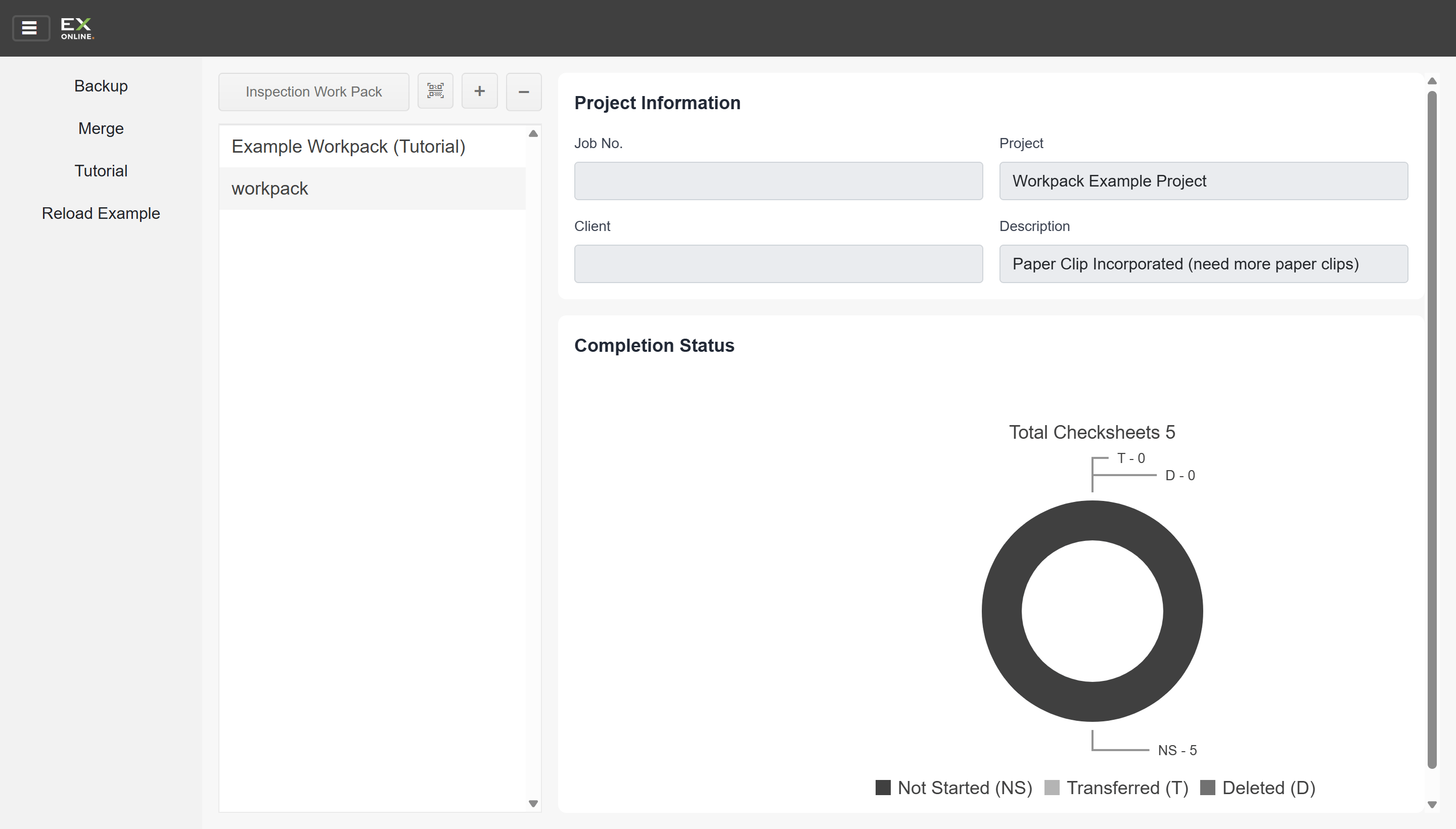This screenshot has height=829, width=1456.
Task: Toggle the Transferred (T) legend swatch
Action: (x=1052, y=788)
